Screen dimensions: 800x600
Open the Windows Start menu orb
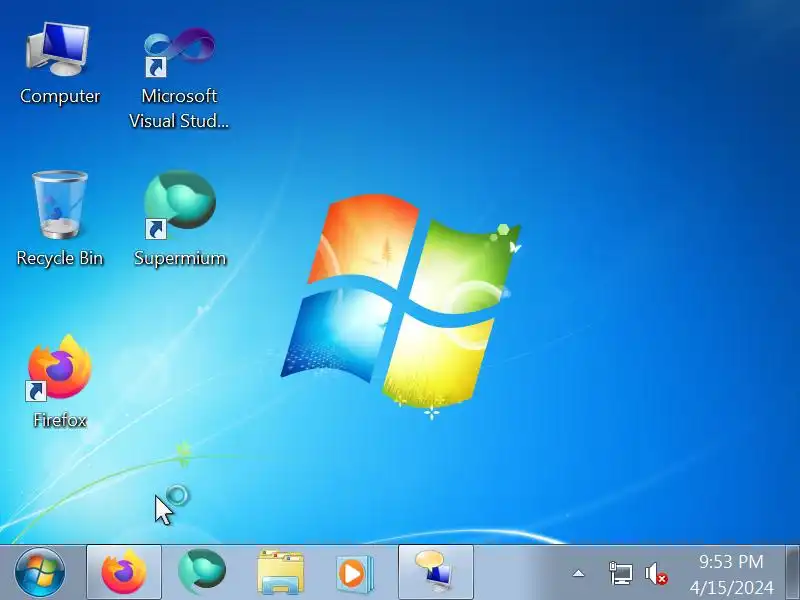40,572
